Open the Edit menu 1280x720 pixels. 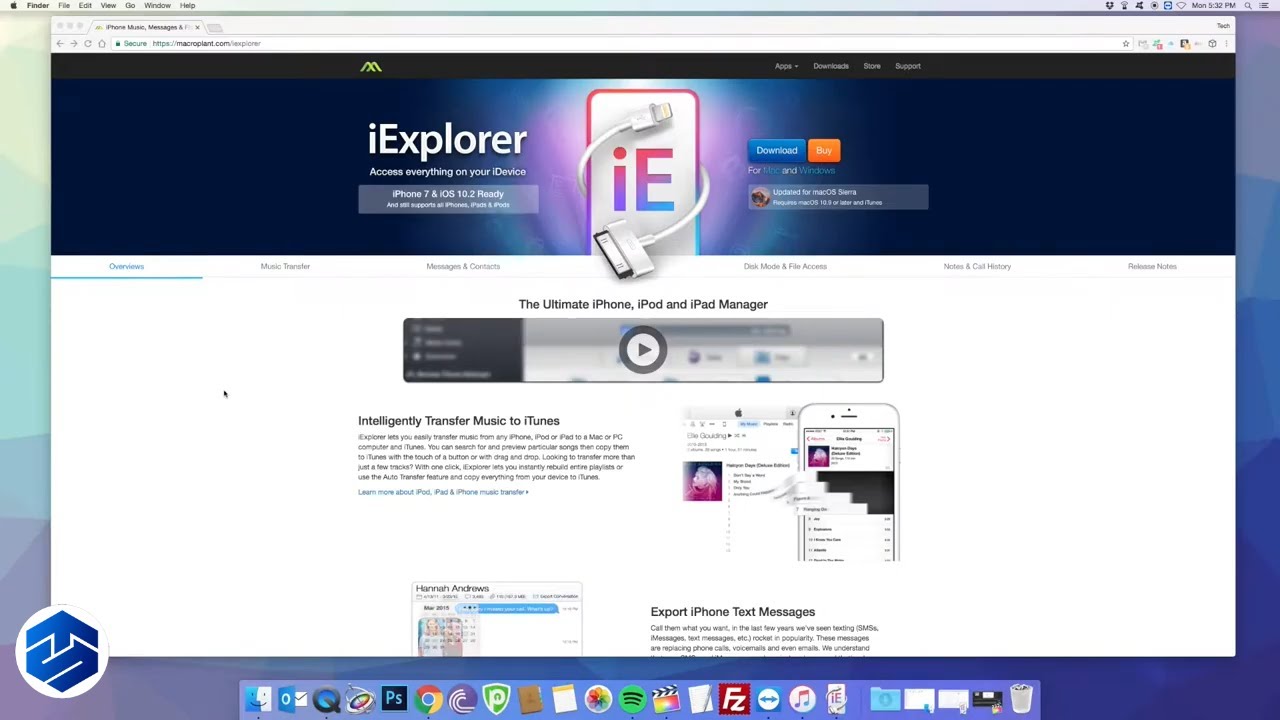pyautogui.click(x=85, y=5)
